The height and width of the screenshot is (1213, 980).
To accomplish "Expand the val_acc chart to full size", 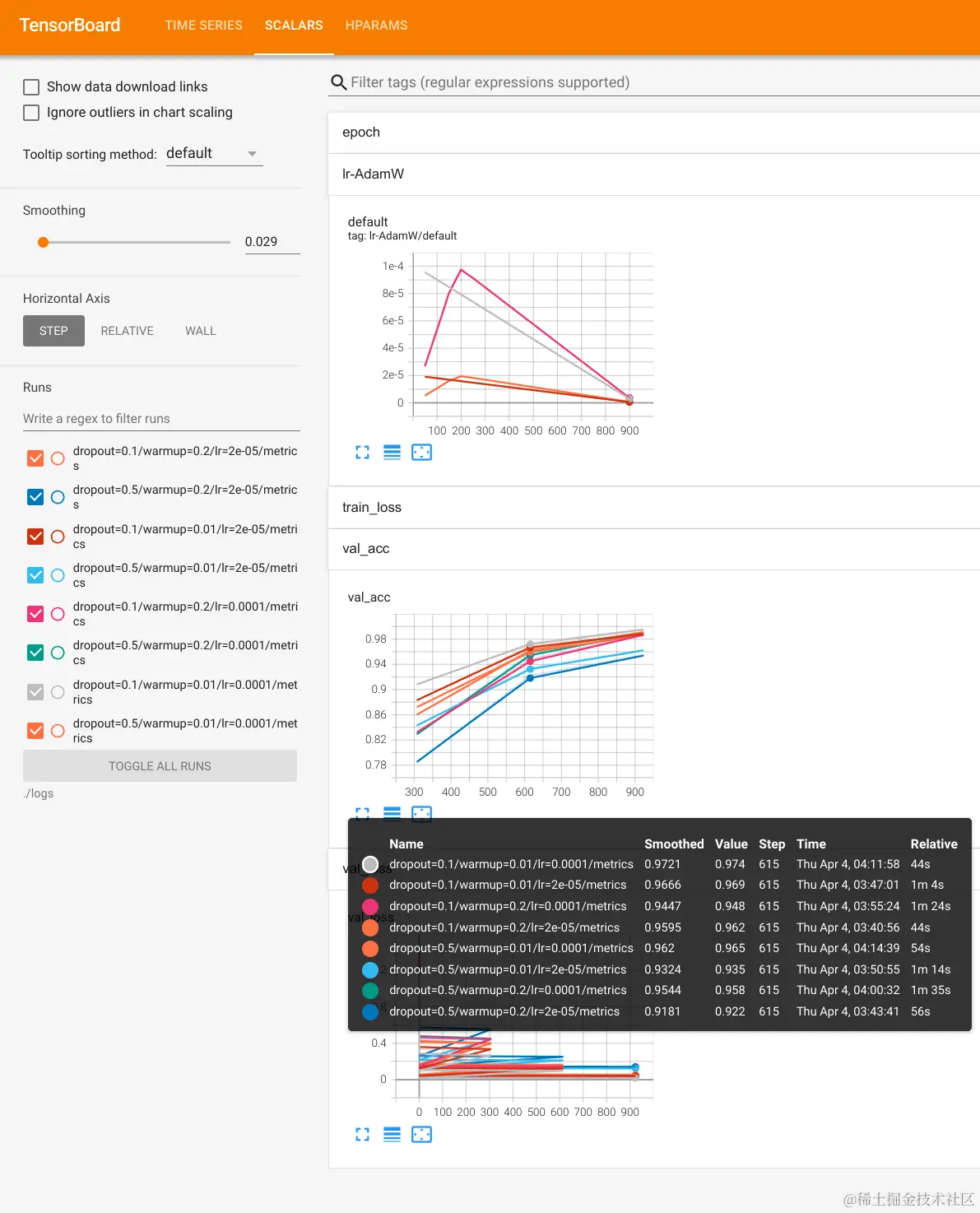I will click(x=362, y=813).
